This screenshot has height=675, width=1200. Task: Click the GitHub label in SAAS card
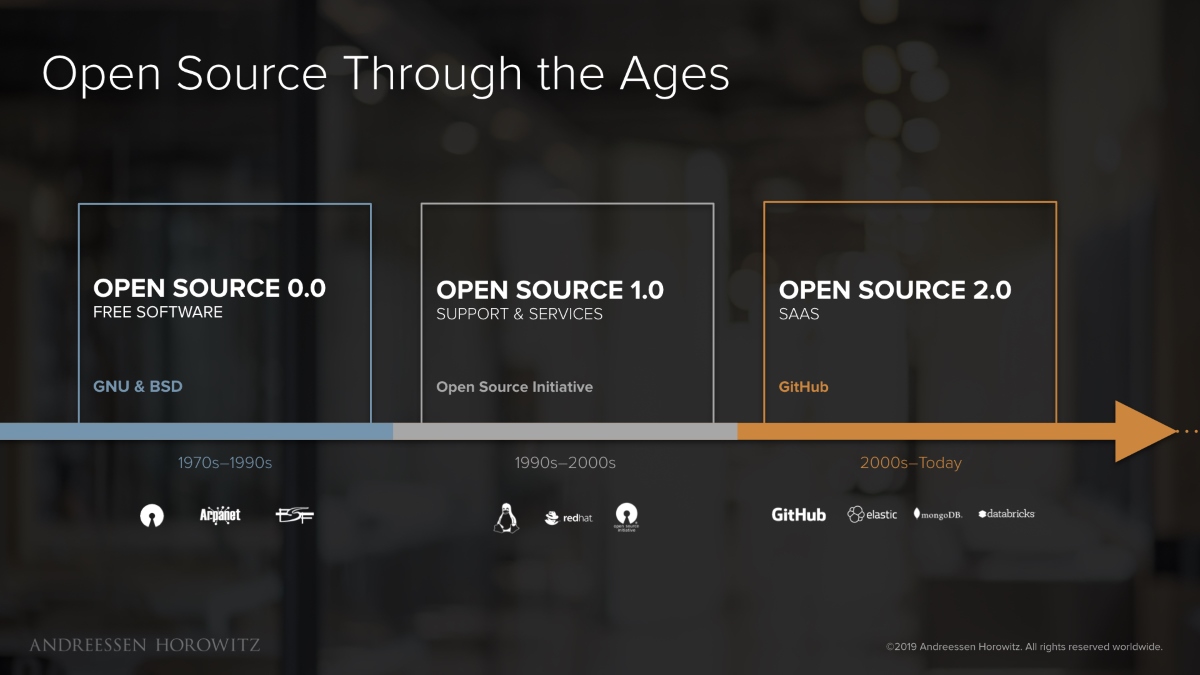click(x=801, y=387)
